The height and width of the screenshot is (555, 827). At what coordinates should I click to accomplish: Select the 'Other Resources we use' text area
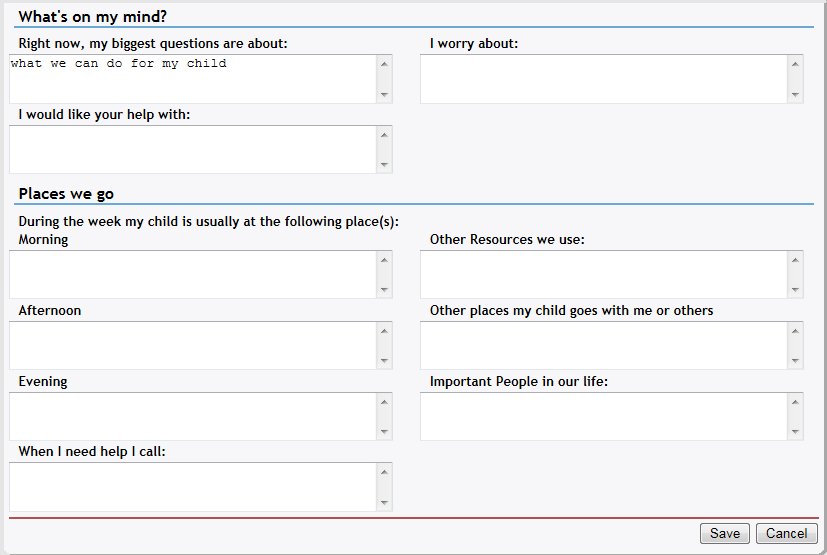pyautogui.click(x=603, y=274)
